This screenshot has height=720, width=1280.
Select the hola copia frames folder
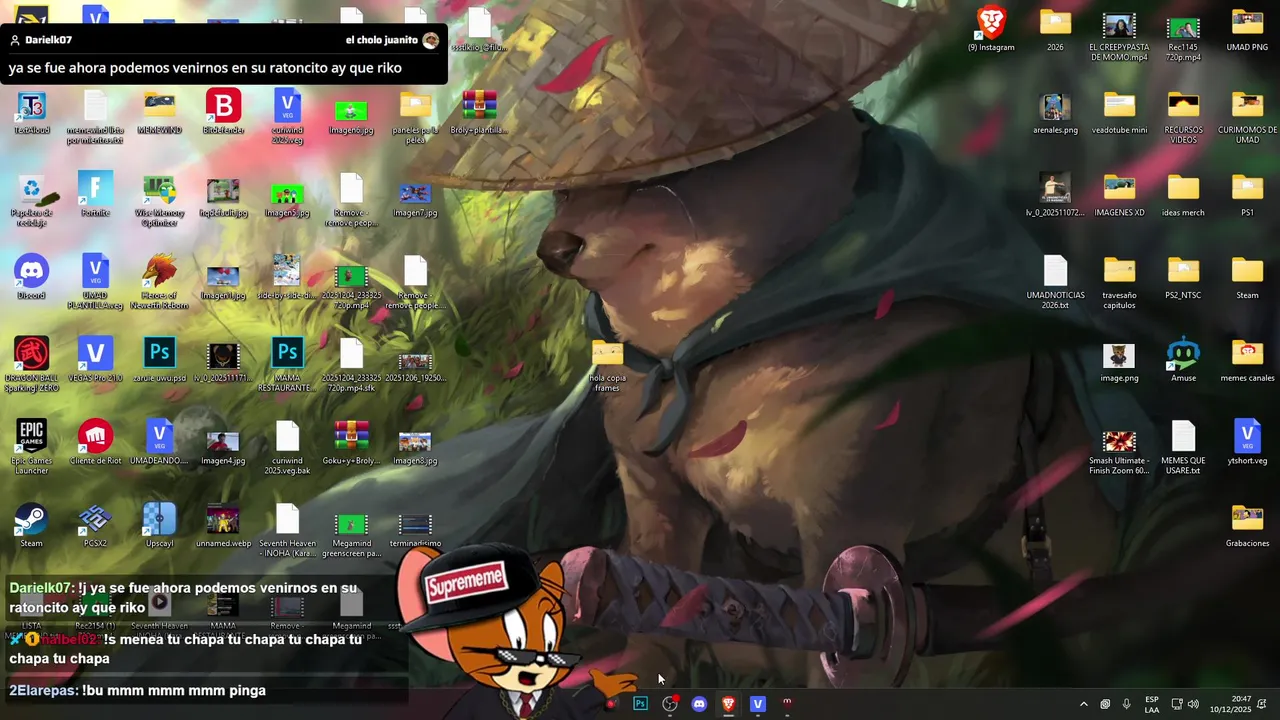[607, 365]
